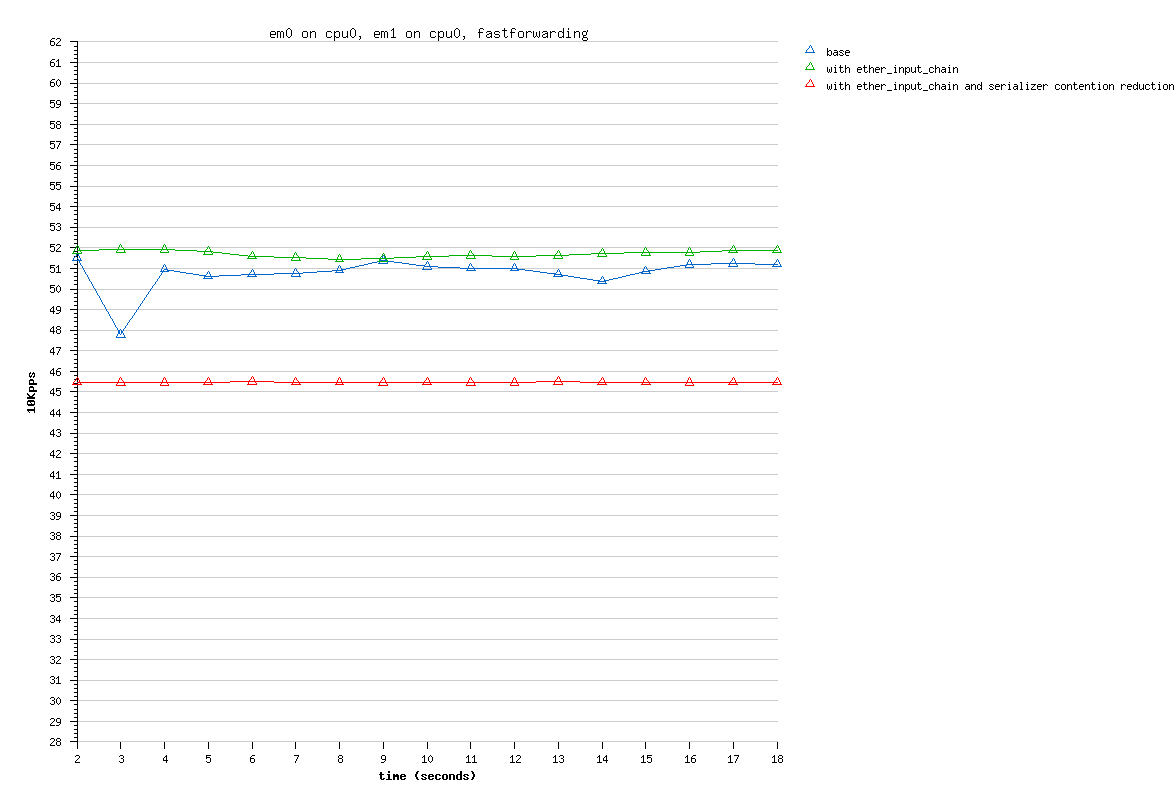Viewport: 1174px width, 801px height.
Task: Select the blue base data point at time 3
Action: click(121, 333)
